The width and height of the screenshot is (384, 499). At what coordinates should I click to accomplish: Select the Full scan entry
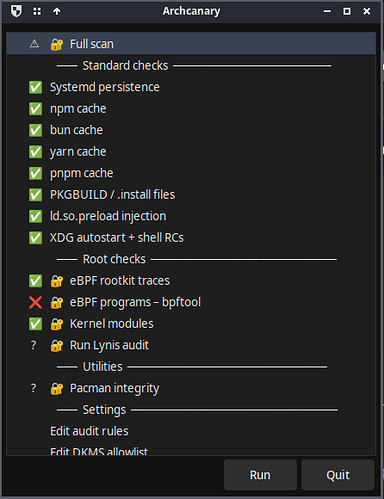pos(191,44)
